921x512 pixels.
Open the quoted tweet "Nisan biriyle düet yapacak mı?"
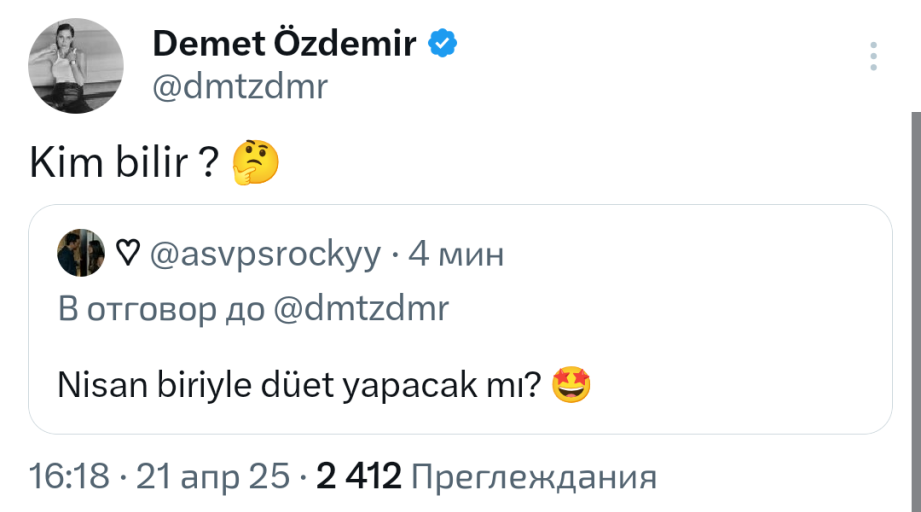[300, 384]
